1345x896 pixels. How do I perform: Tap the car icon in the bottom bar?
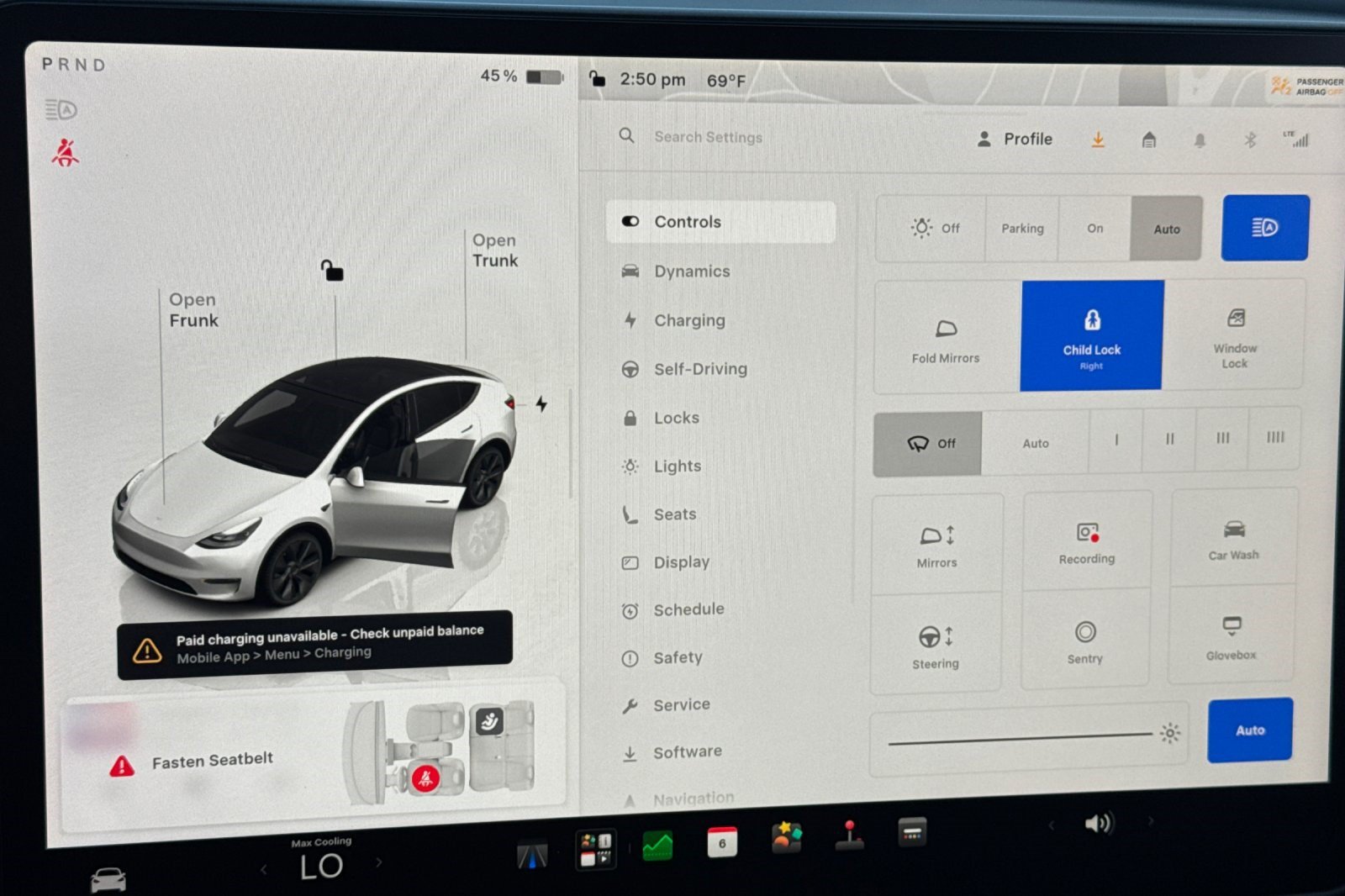(108, 879)
